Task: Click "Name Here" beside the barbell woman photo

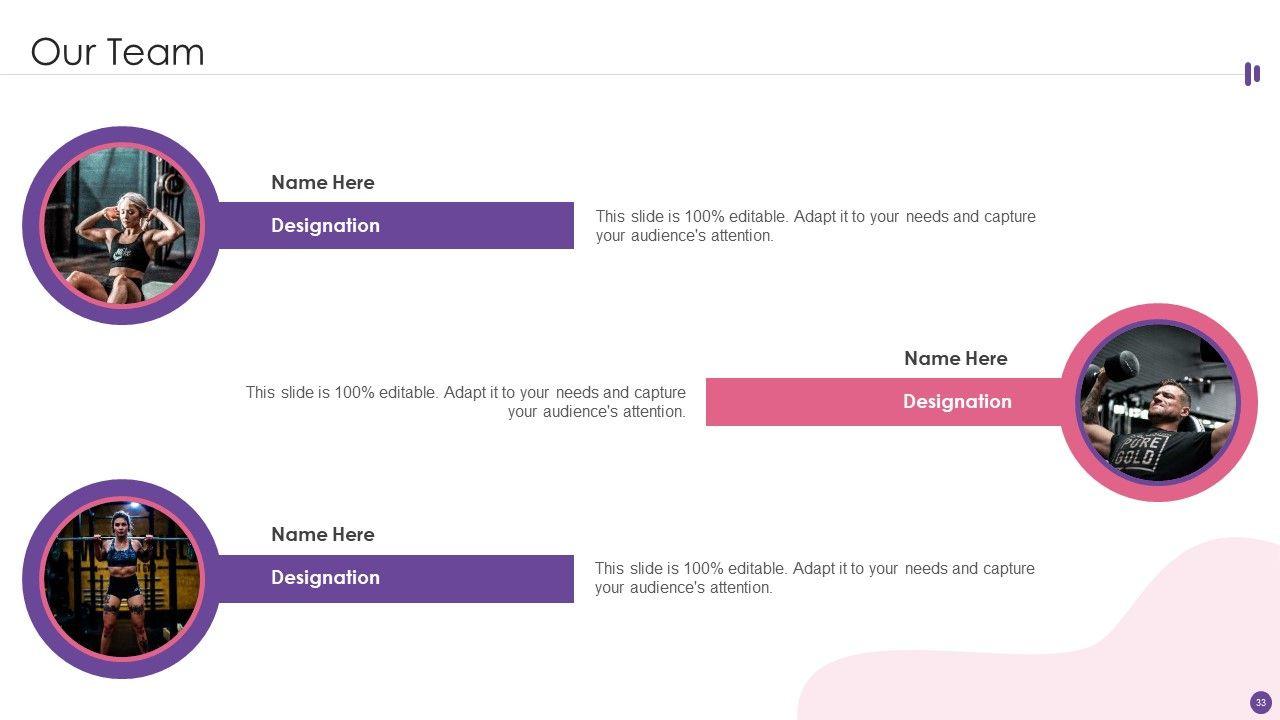Action: tap(323, 535)
